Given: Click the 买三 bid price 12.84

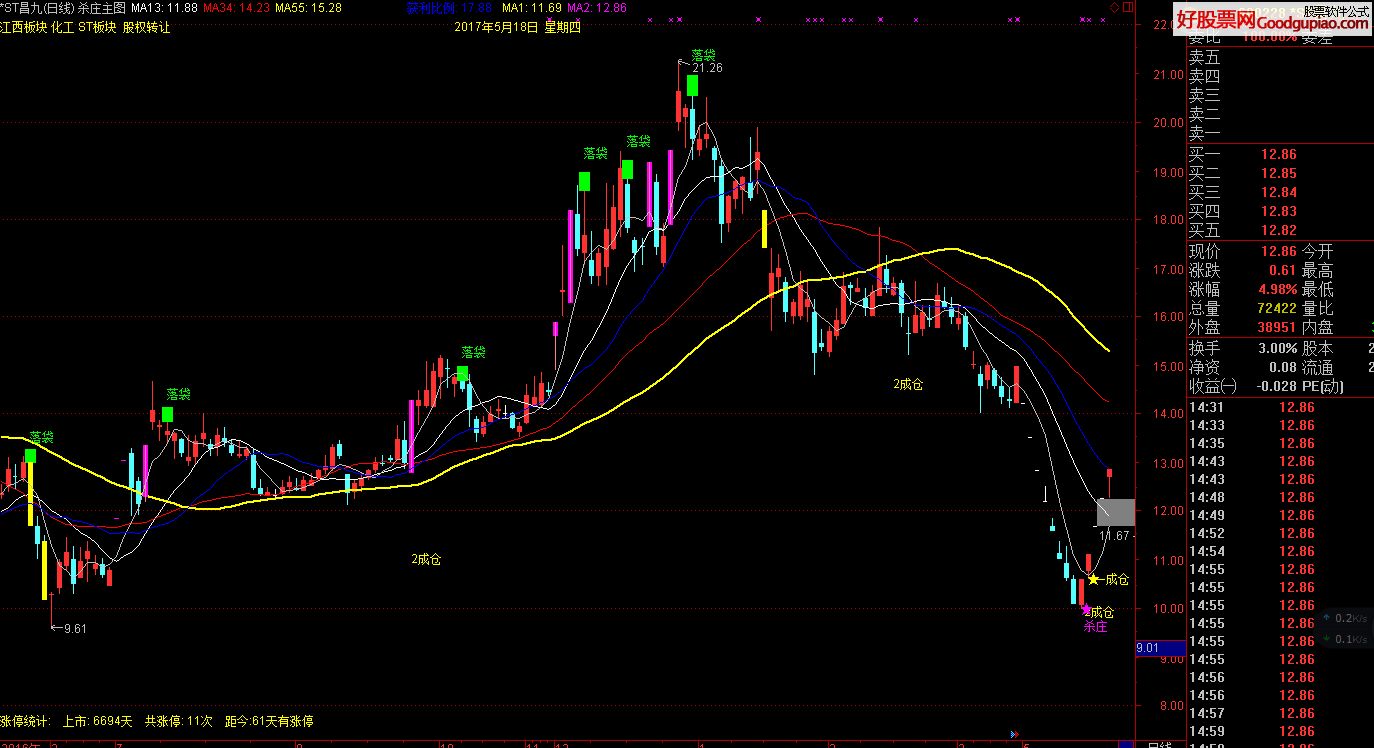Looking at the screenshot, I should [x=1279, y=192].
